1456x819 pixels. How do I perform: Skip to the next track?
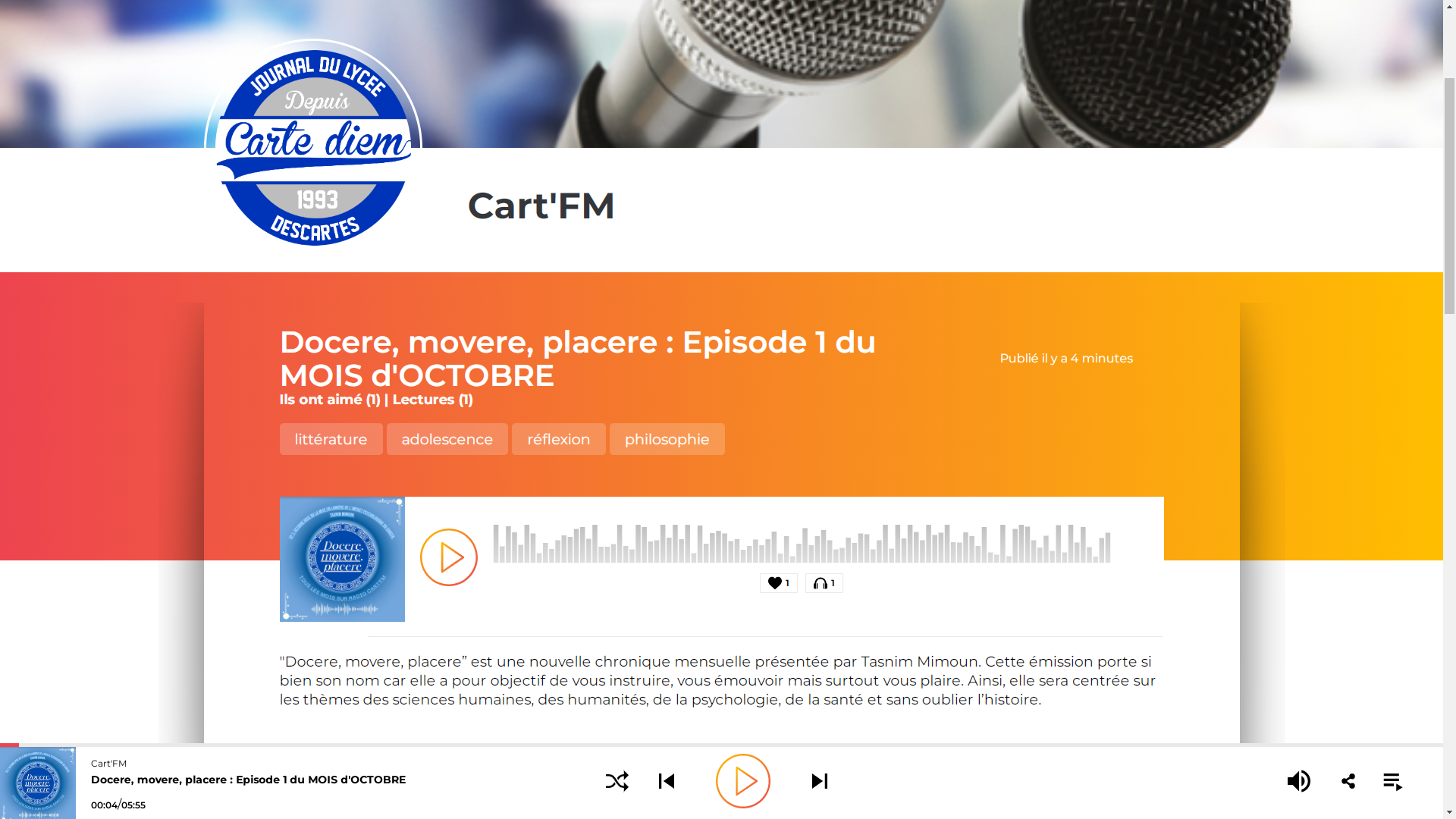click(x=819, y=781)
